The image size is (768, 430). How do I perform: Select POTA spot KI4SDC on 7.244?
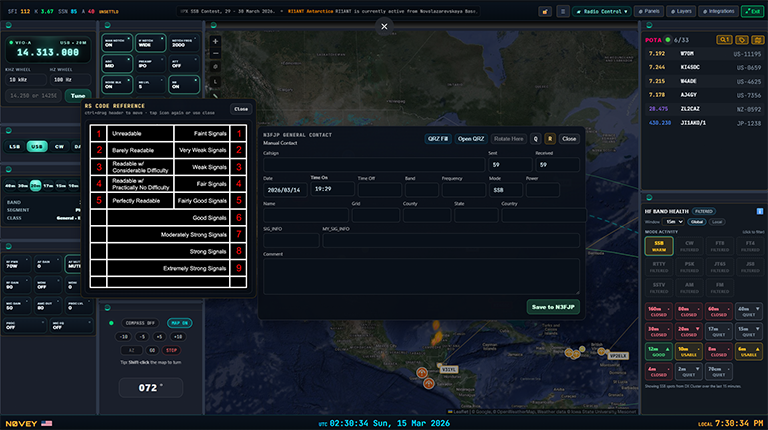(704, 68)
